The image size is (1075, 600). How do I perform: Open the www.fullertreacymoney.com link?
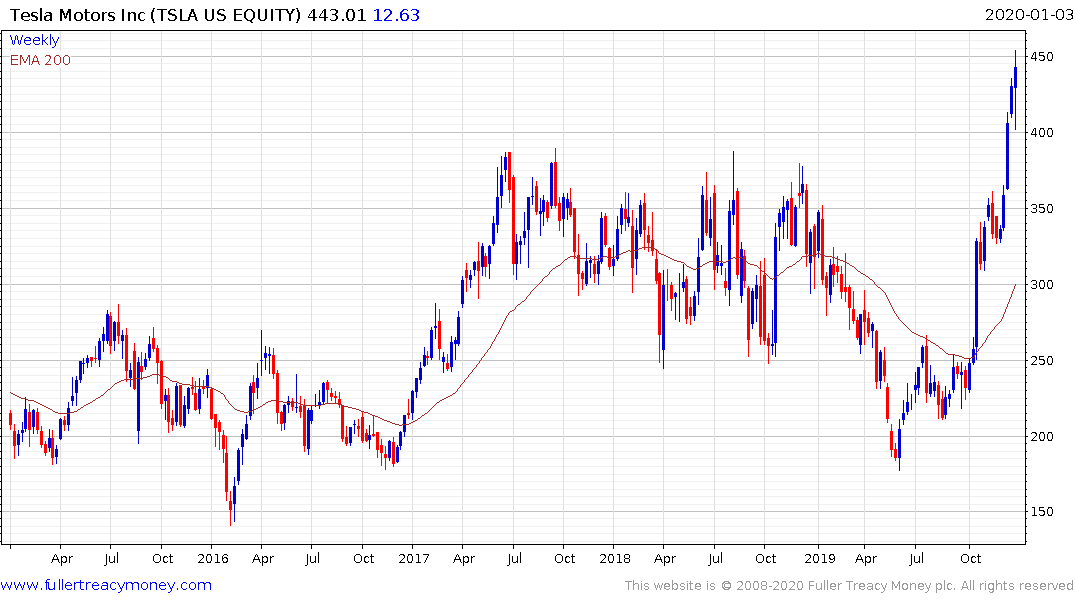pyautogui.click(x=106, y=585)
